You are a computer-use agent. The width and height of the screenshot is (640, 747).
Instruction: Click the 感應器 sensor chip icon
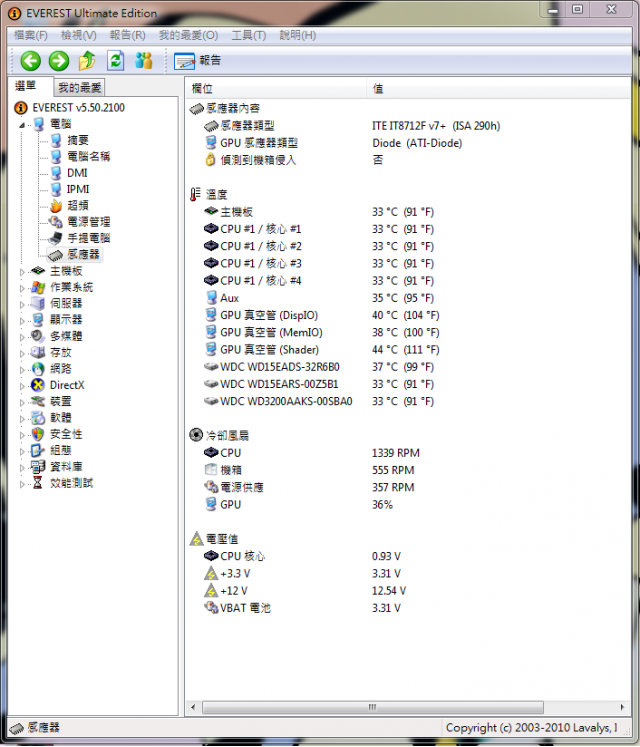click(x=56, y=255)
